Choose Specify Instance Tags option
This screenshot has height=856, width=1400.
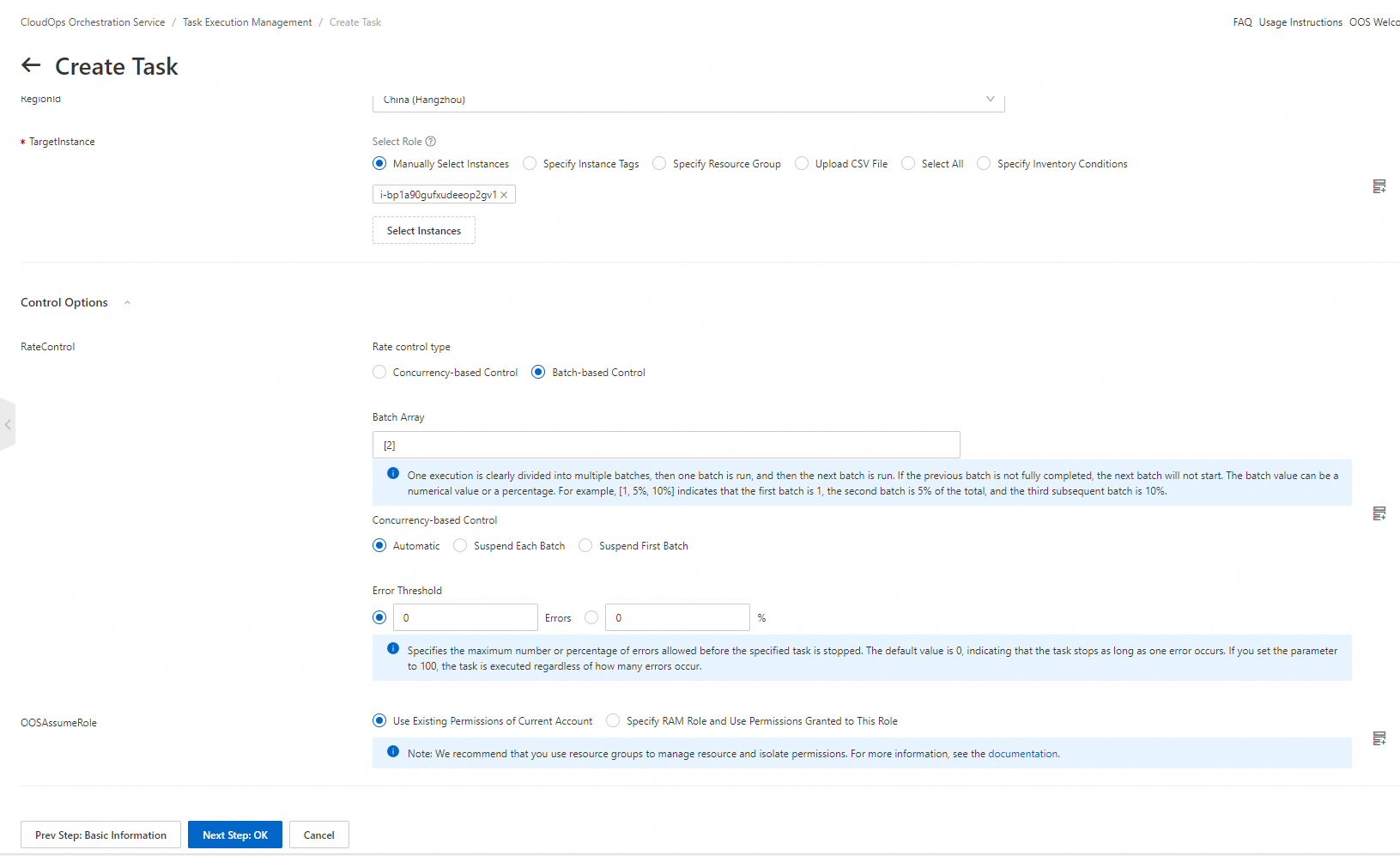pos(530,163)
